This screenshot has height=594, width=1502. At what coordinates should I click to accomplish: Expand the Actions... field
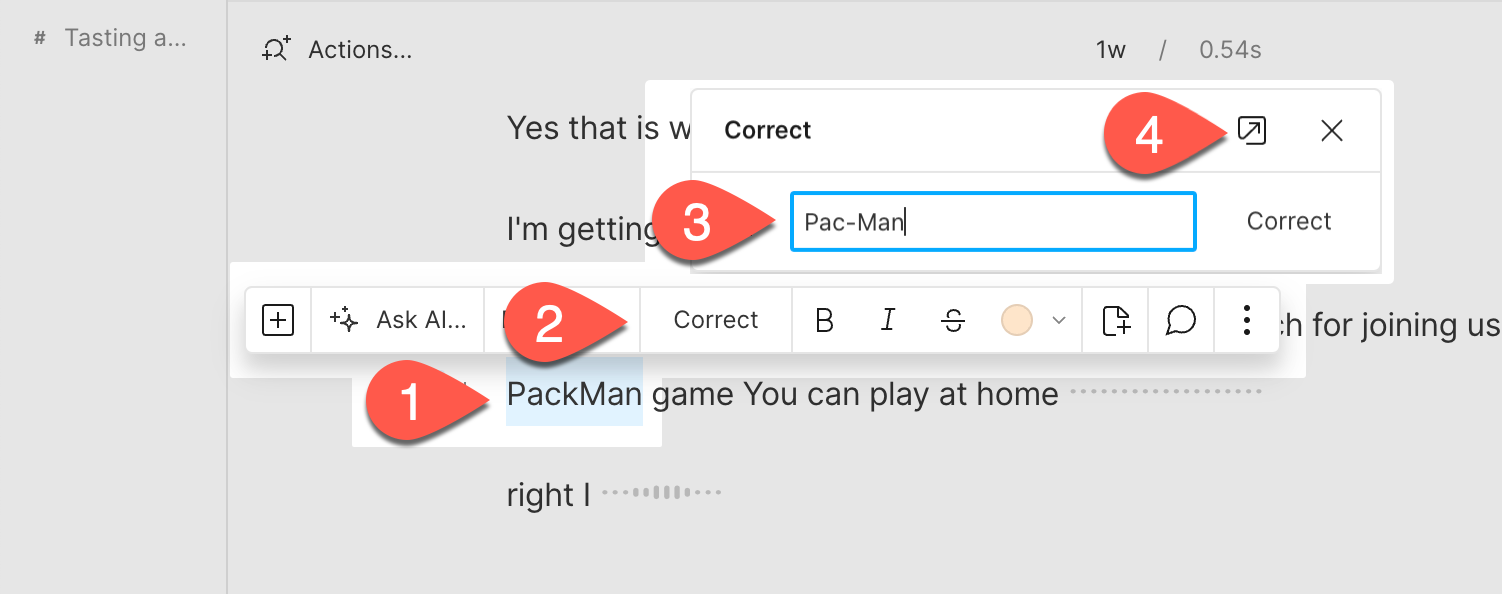[x=358, y=49]
